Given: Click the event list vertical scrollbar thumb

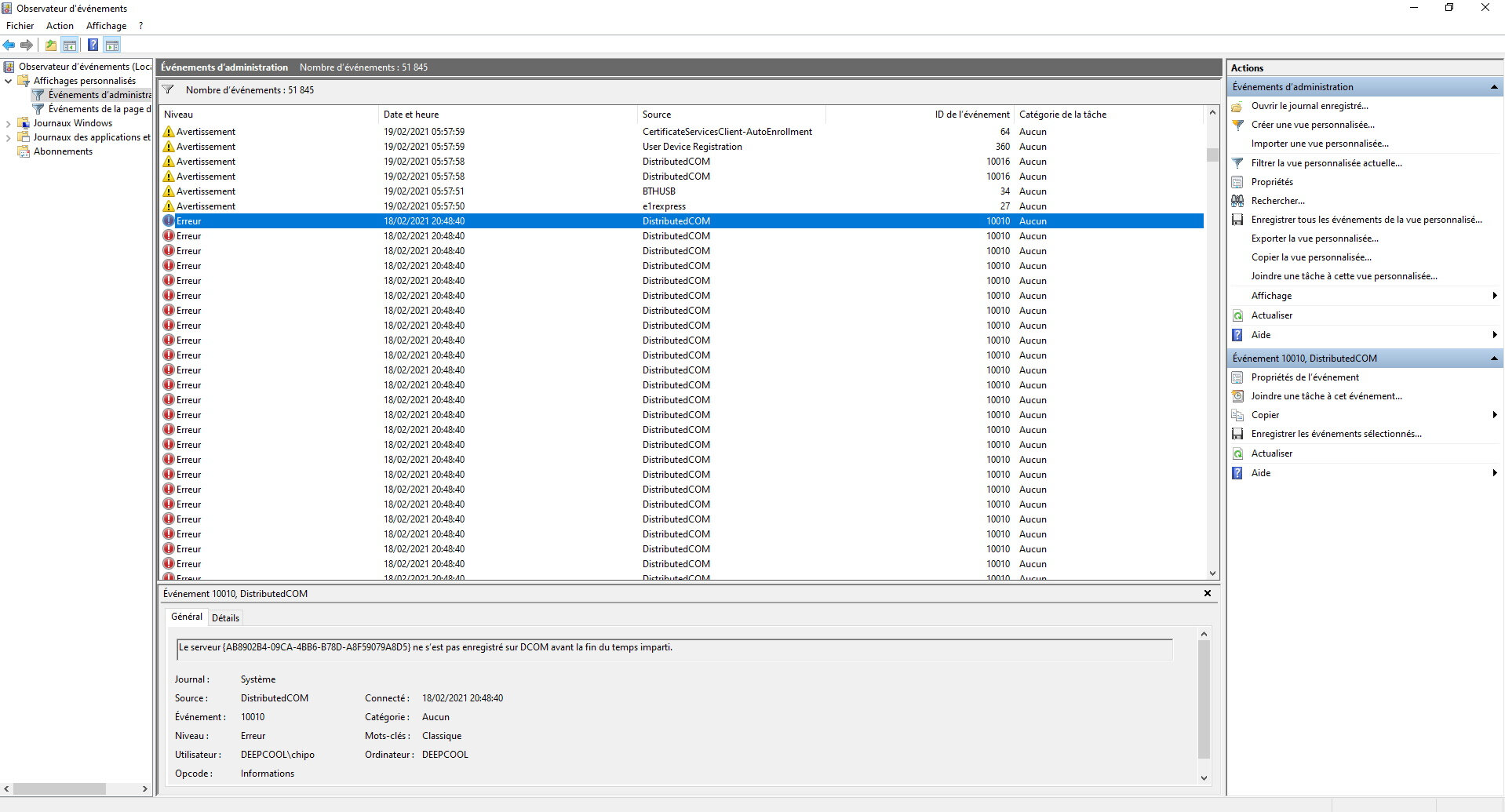Looking at the screenshot, I should 1212,155.
